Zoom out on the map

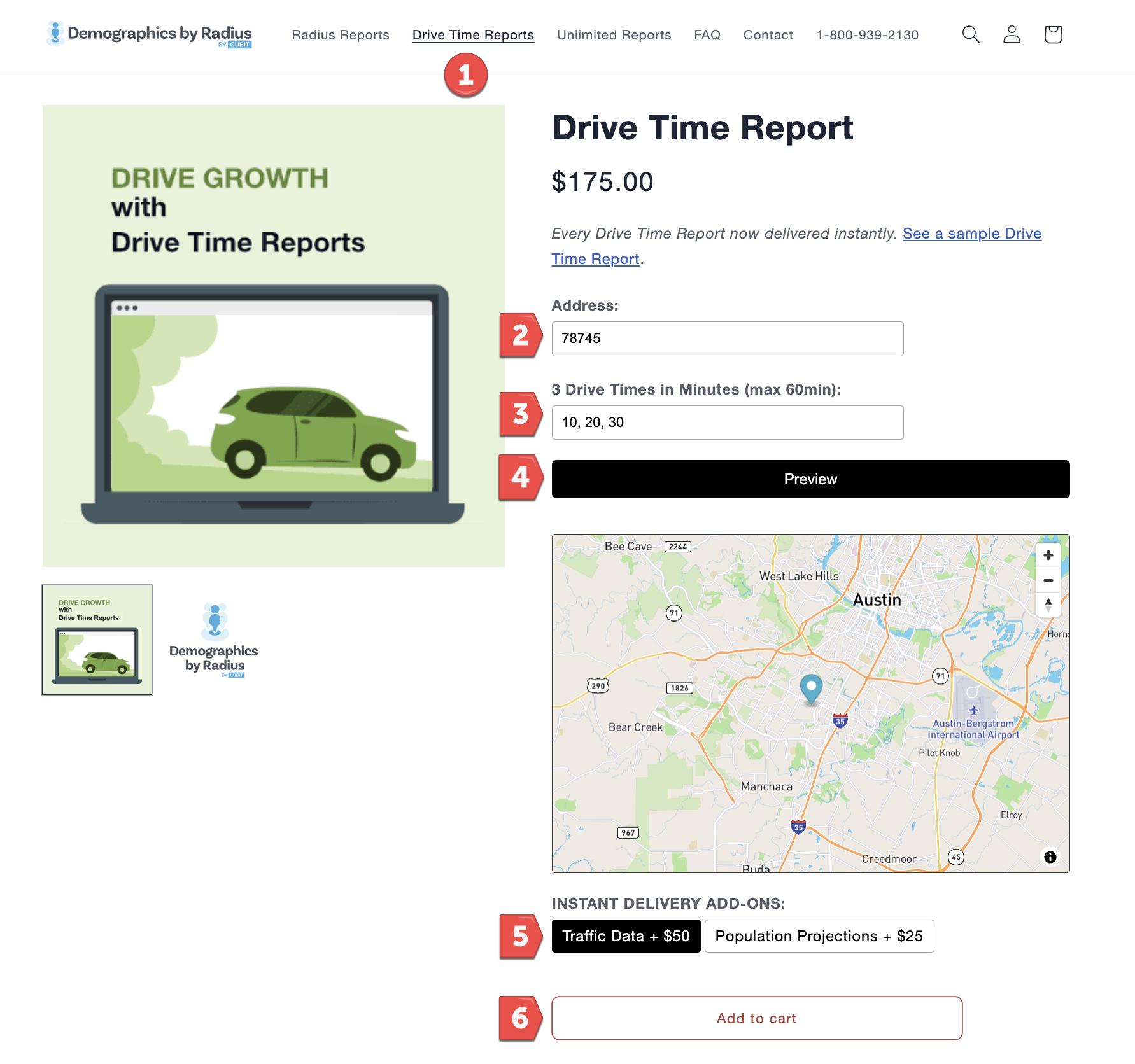click(1048, 580)
